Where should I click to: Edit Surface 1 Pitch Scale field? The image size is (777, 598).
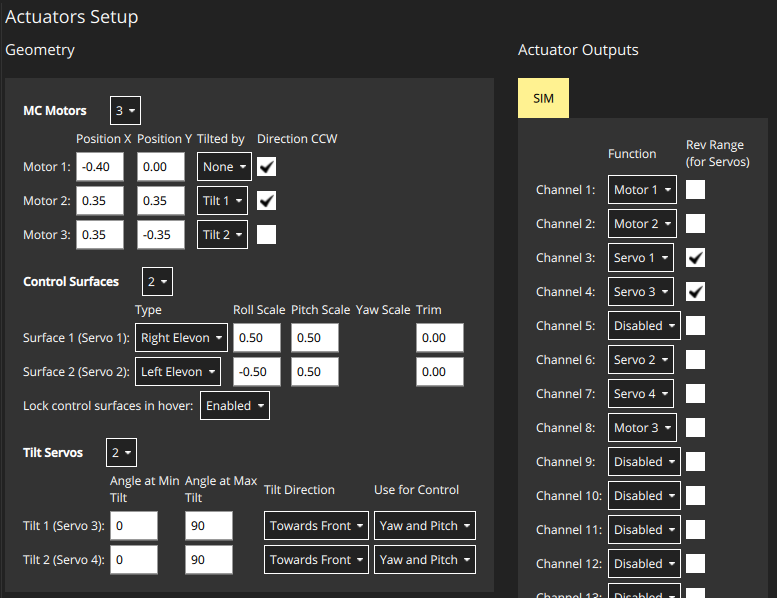click(315, 337)
